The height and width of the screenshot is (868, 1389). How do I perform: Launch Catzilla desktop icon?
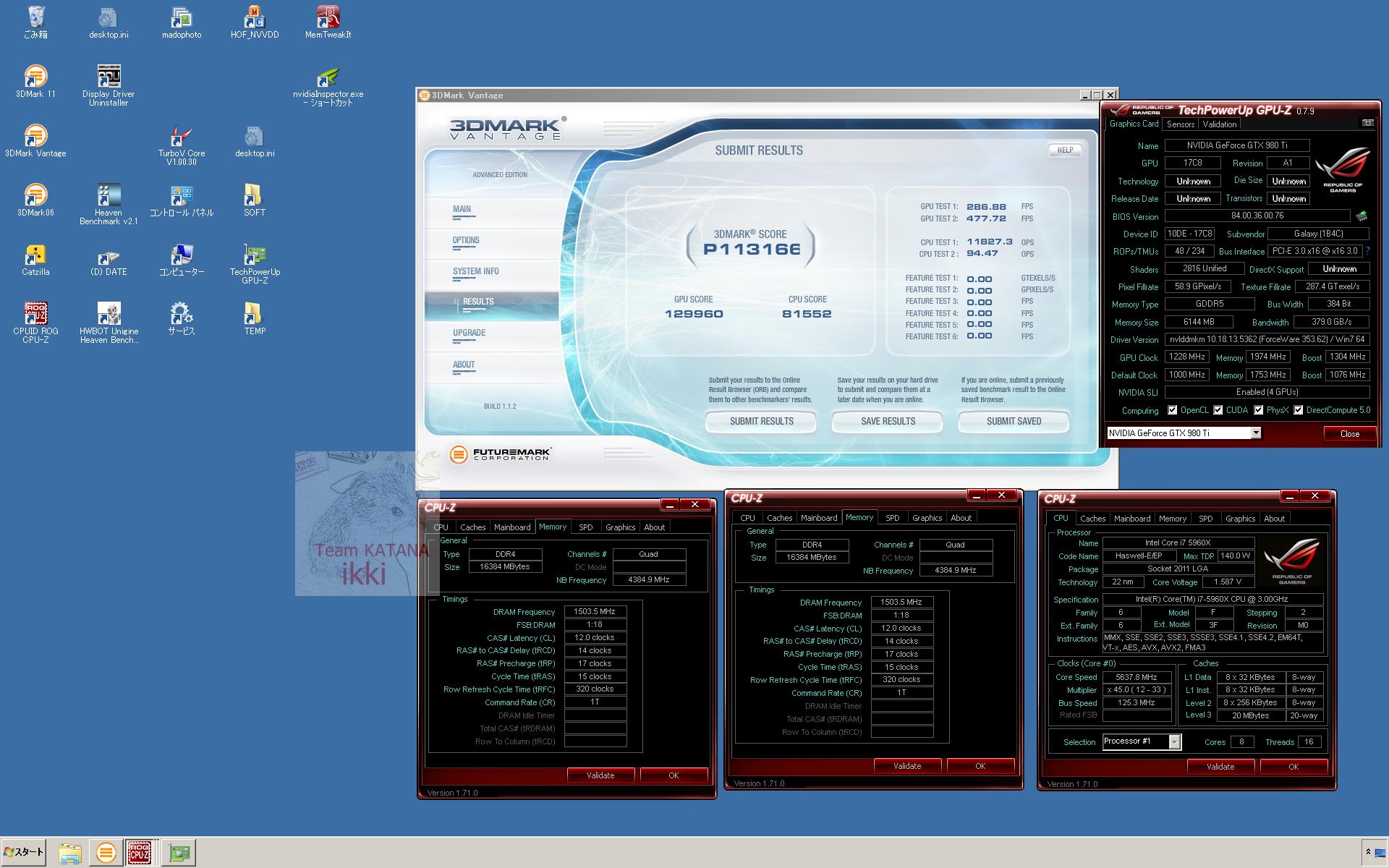[35, 259]
